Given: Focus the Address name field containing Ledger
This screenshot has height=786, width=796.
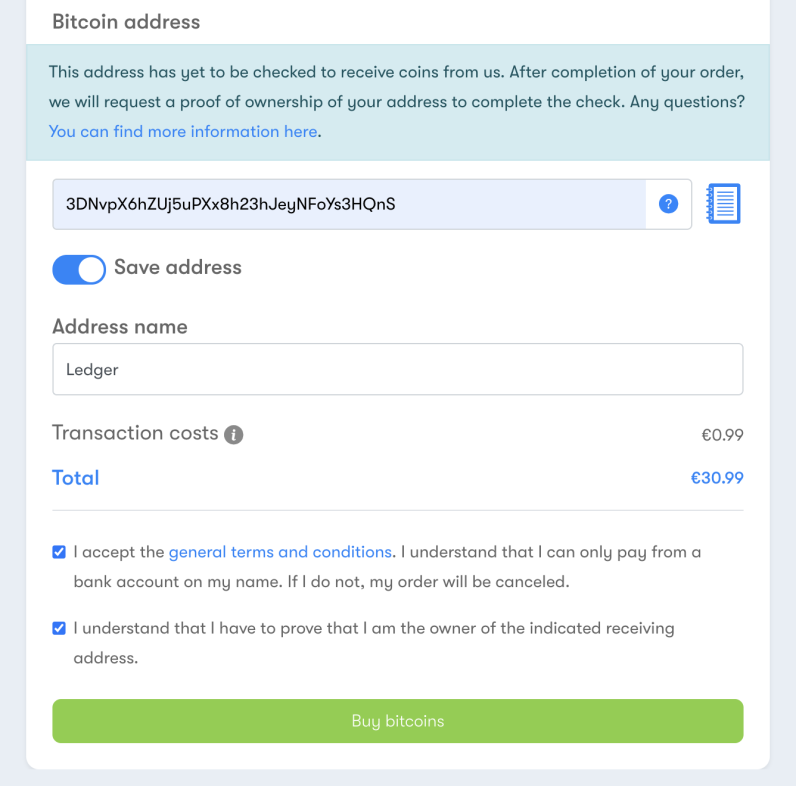Looking at the screenshot, I should (397, 370).
